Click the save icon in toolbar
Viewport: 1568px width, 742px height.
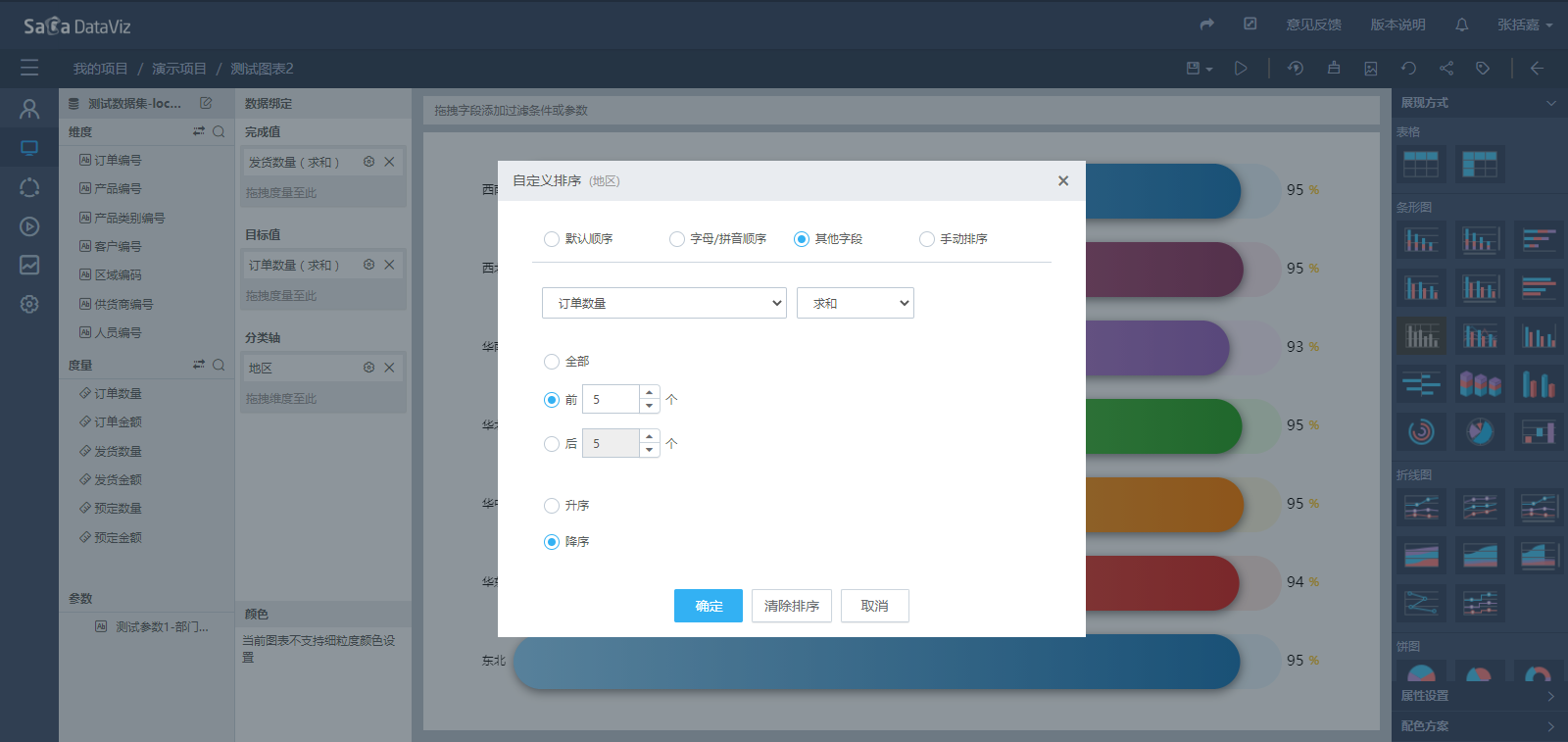1193,69
